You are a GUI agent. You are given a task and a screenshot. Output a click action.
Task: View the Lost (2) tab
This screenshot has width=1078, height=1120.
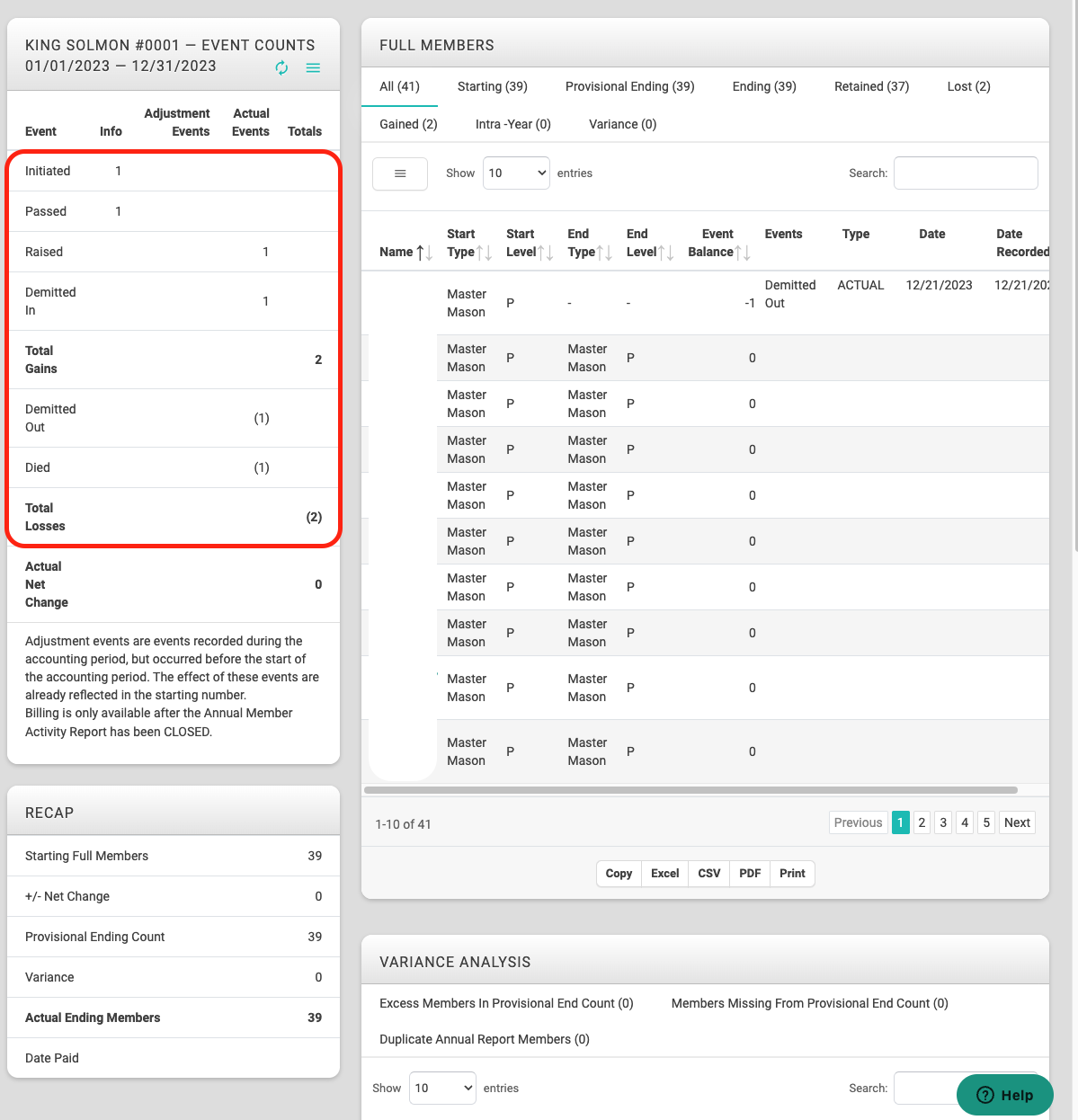tap(968, 86)
